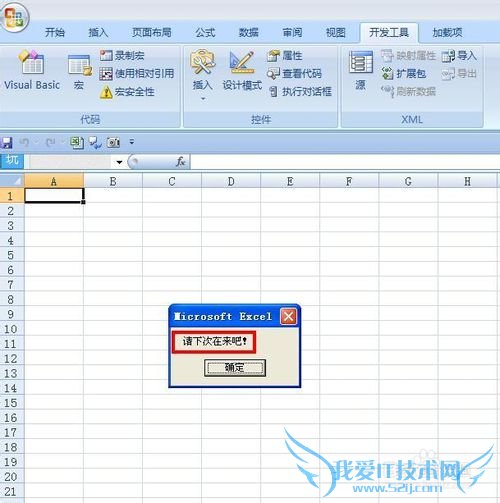Open the Visual Basic editor
The width and height of the screenshot is (500, 503).
[x=32, y=71]
